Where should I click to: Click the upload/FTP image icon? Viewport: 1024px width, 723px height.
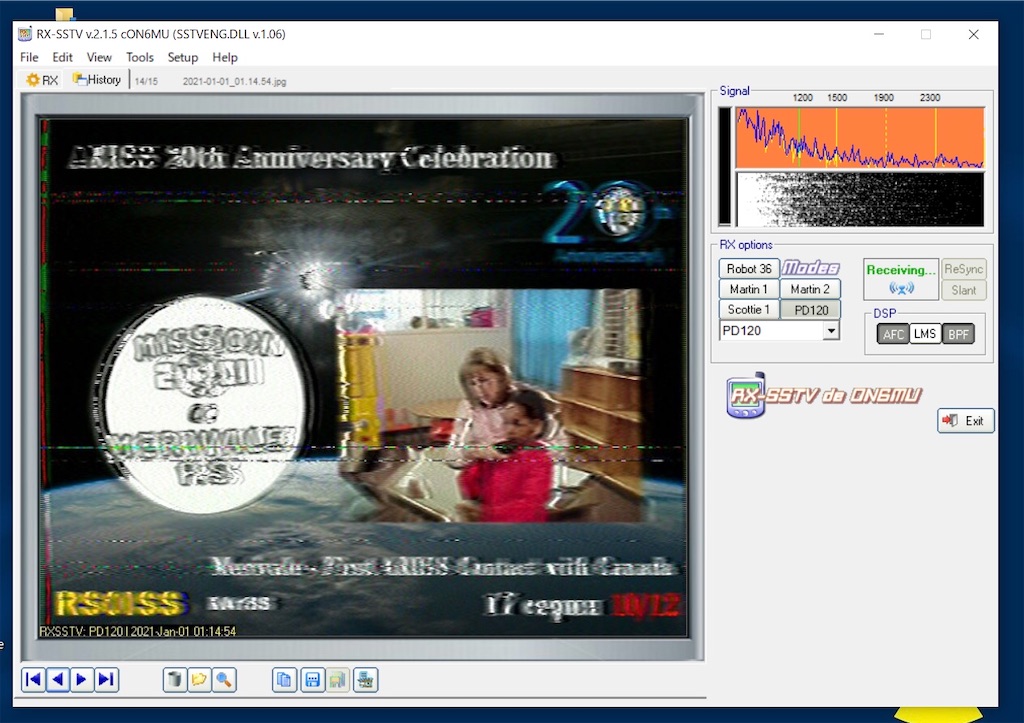coord(366,680)
